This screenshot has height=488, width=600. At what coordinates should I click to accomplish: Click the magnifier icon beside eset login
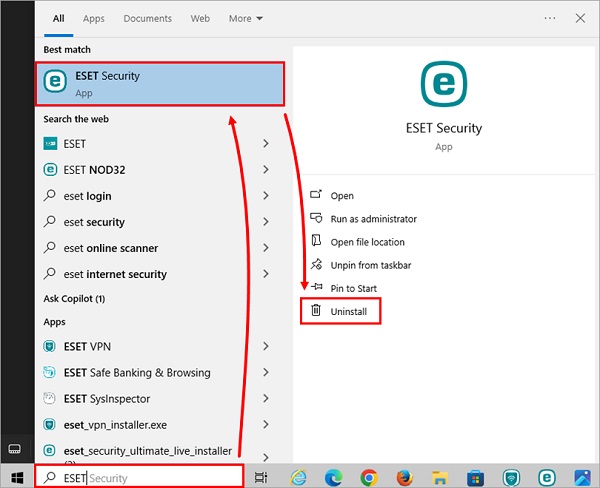[50, 196]
